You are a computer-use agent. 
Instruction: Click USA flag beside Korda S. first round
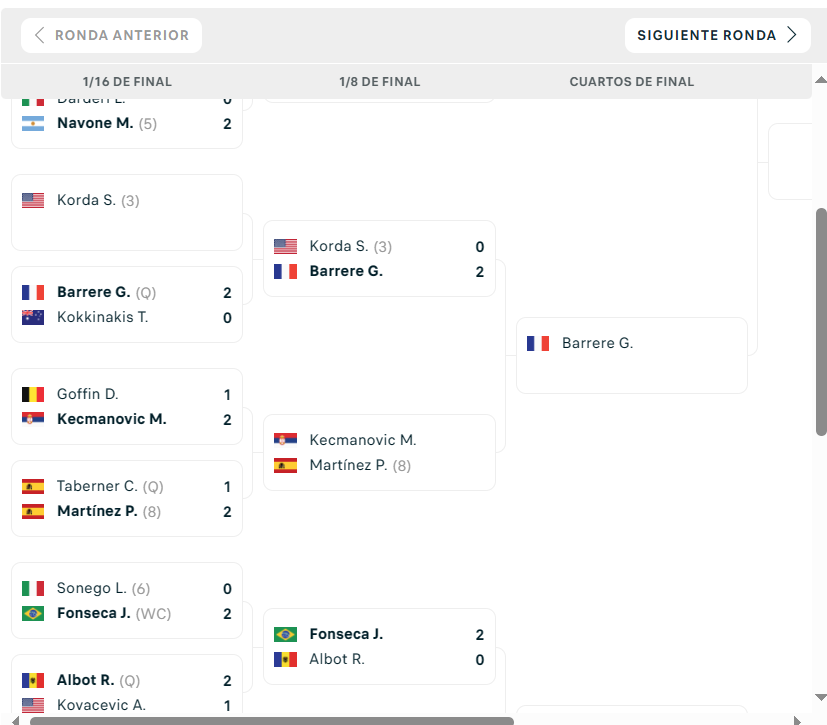tap(33, 200)
